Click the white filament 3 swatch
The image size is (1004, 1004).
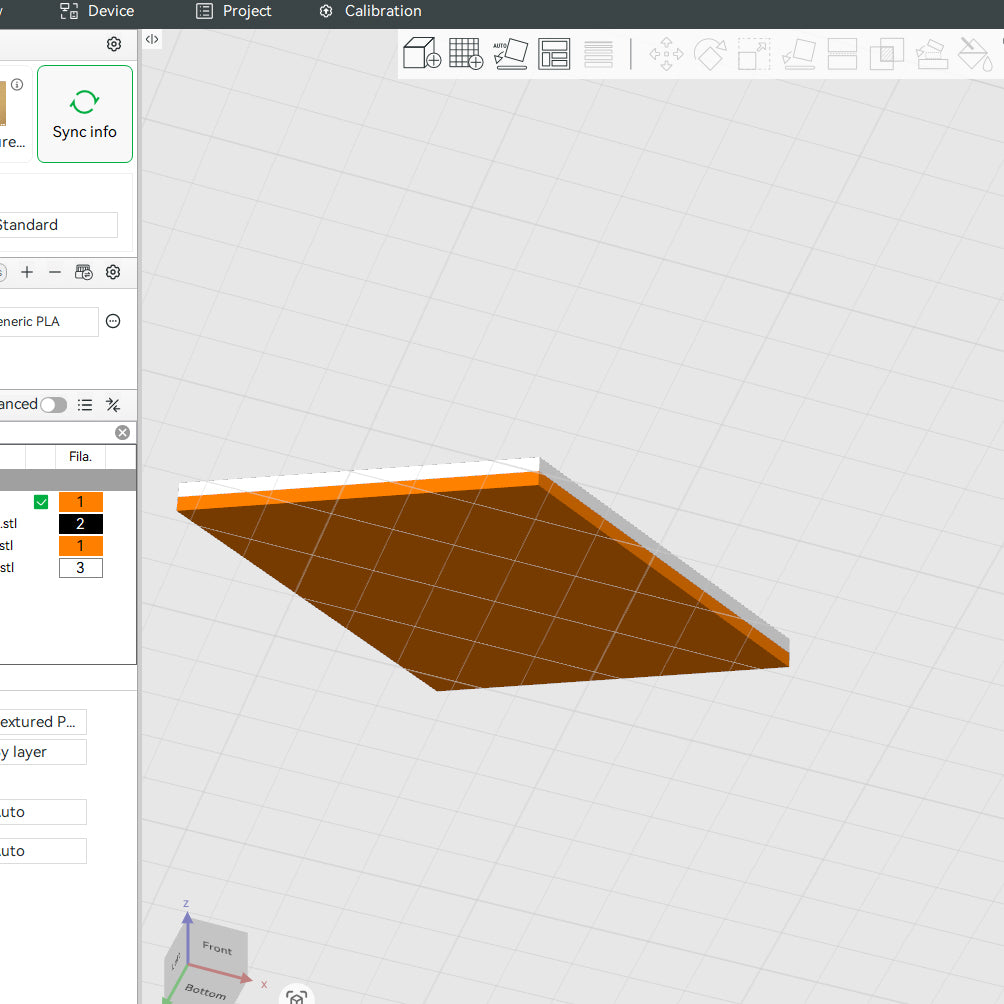[81, 568]
